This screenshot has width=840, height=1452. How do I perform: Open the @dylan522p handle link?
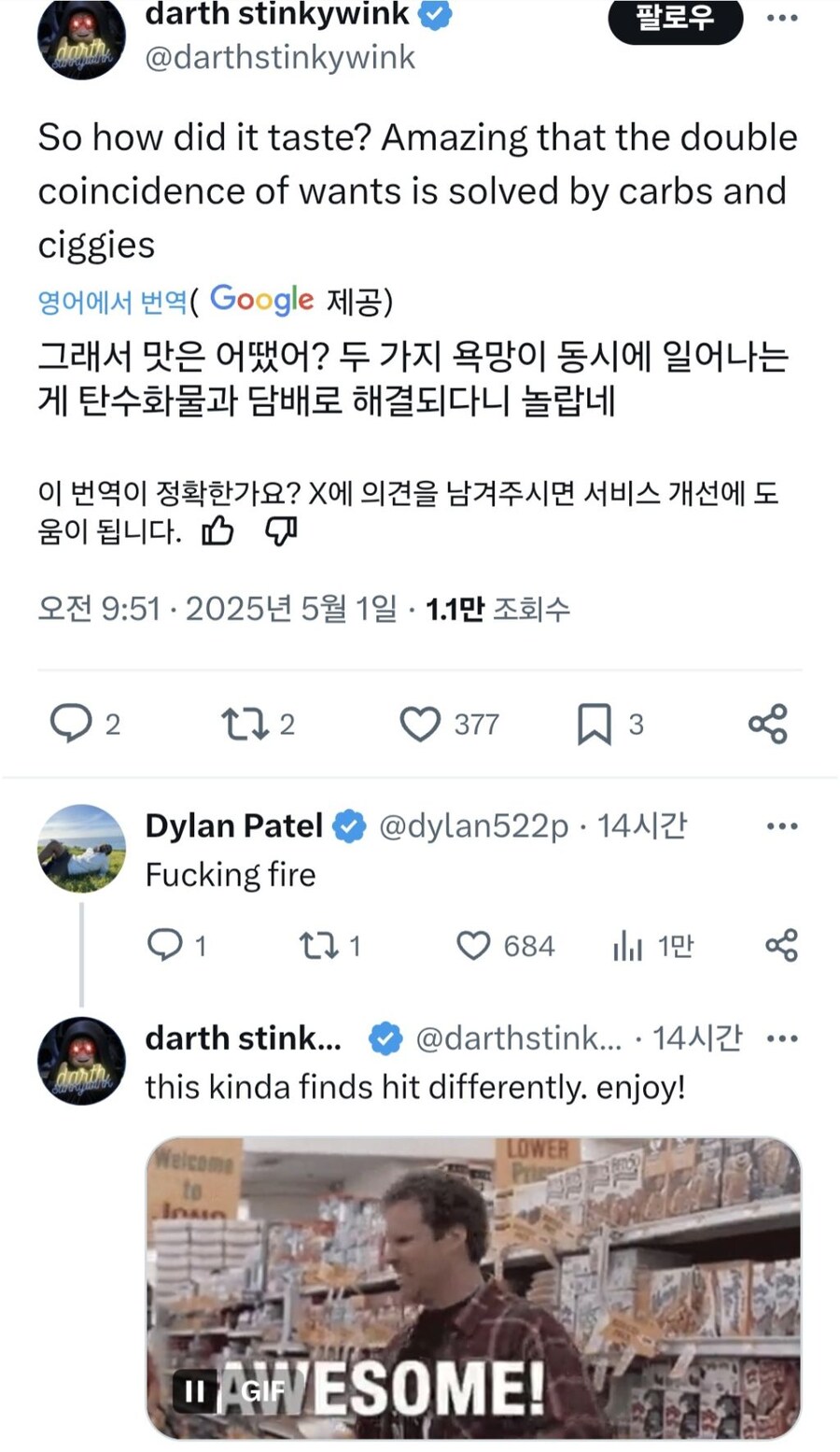click(x=473, y=826)
